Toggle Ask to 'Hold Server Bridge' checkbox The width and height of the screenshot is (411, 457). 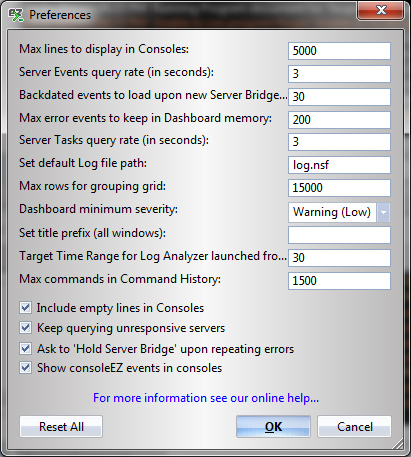(26, 349)
